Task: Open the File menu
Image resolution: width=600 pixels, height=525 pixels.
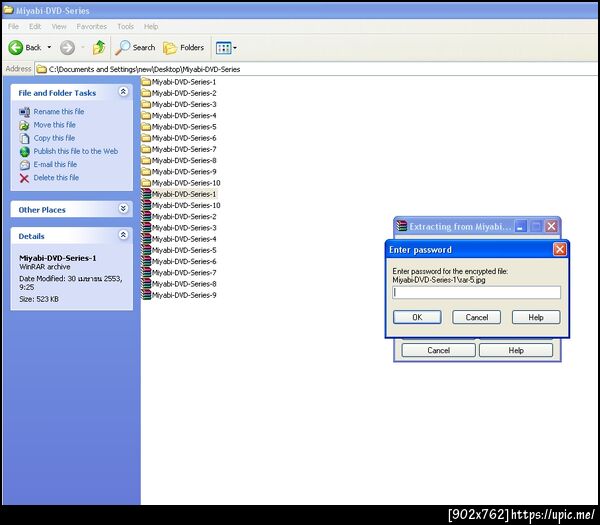Action: click(13, 26)
